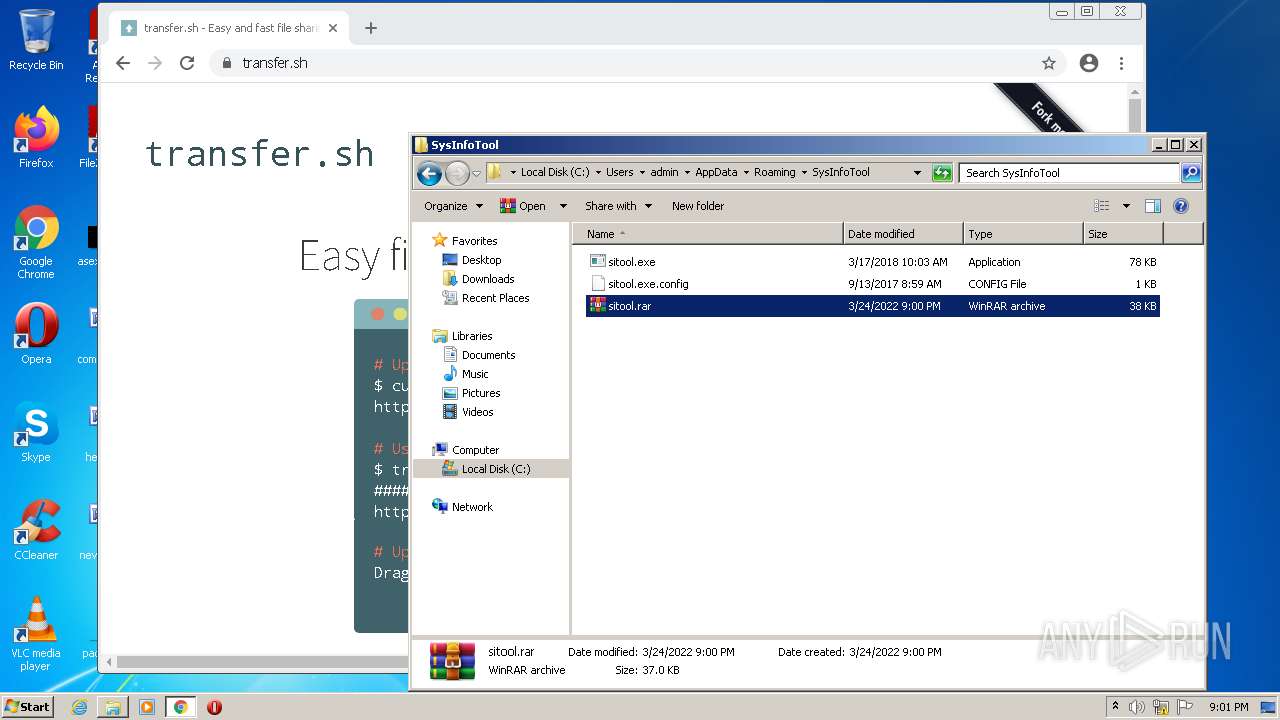Select Downloads in navigation pane
Screen dimensions: 1280x720
[488, 279]
